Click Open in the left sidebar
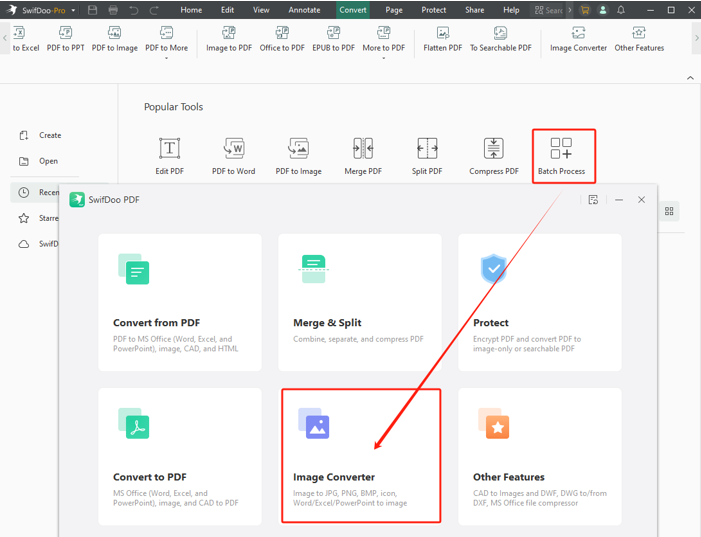Image resolution: width=701 pixels, height=537 pixels. coord(38,161)
